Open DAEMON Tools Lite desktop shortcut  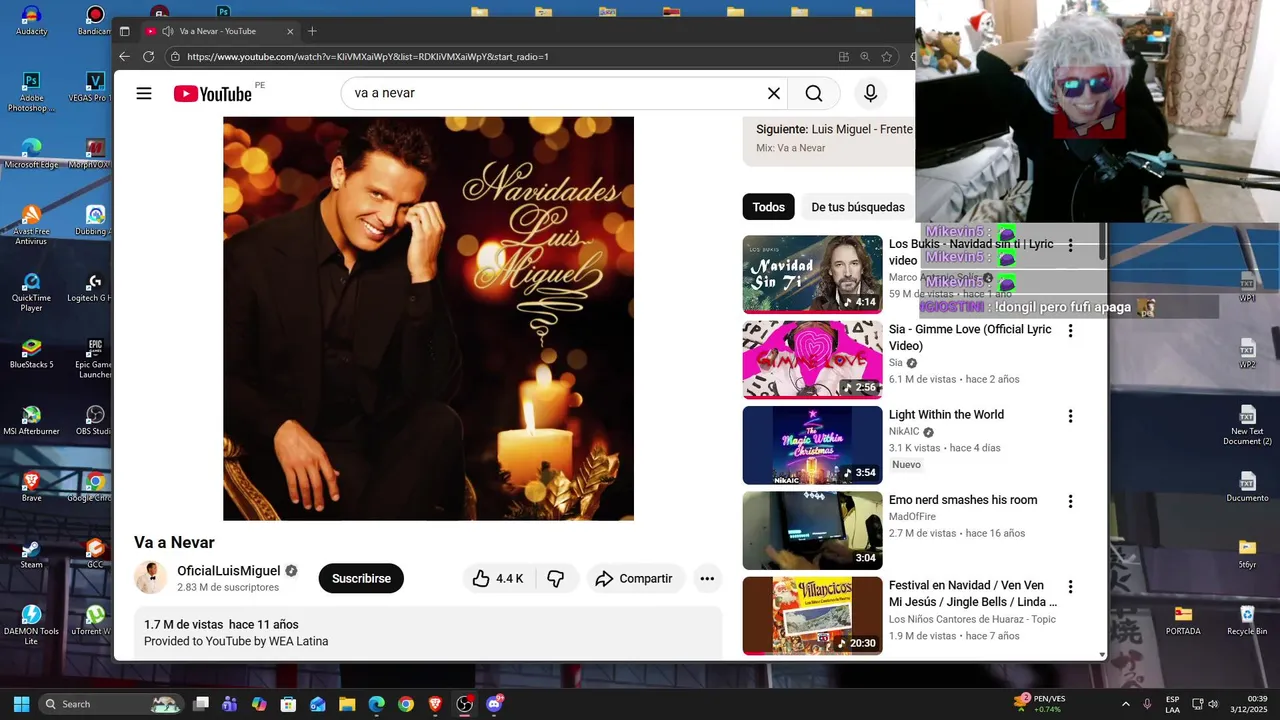31,624
